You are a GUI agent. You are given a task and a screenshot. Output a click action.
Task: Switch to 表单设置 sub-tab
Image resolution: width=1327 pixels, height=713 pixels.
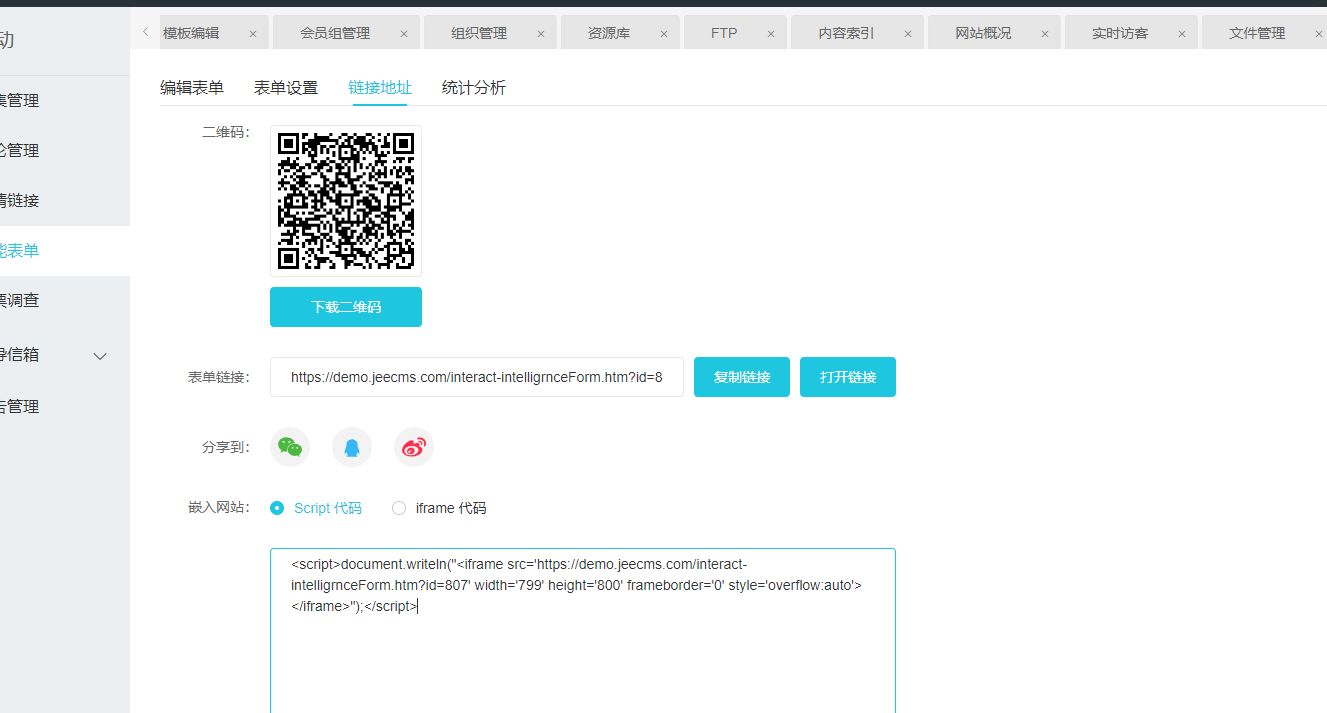(x=286, y=87)
